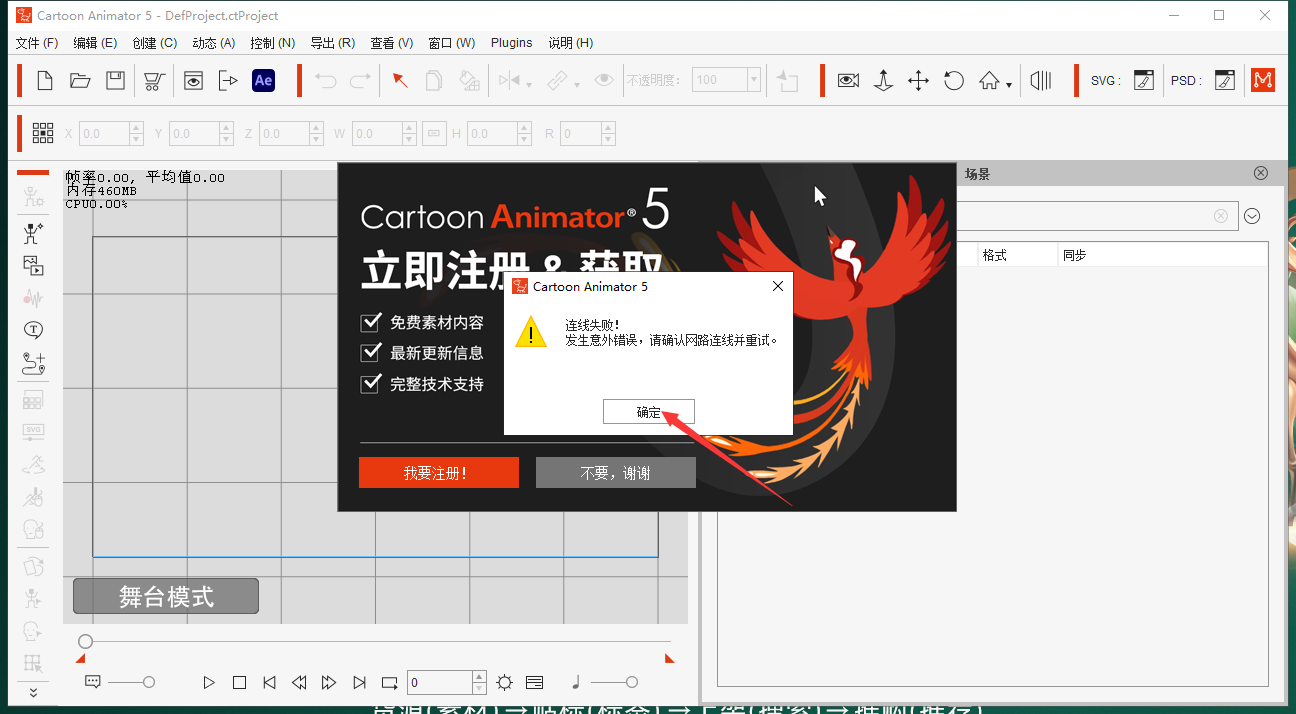Confirm the connection error with 确定

pos(648,411)
